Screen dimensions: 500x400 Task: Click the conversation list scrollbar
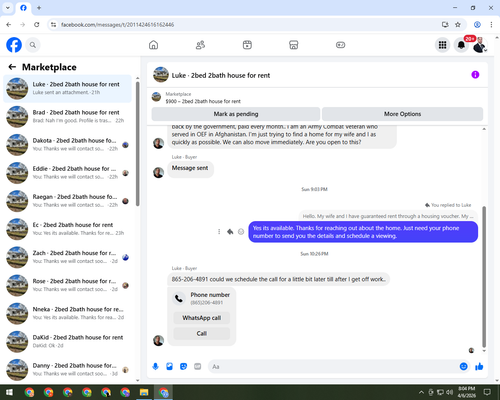137,143
